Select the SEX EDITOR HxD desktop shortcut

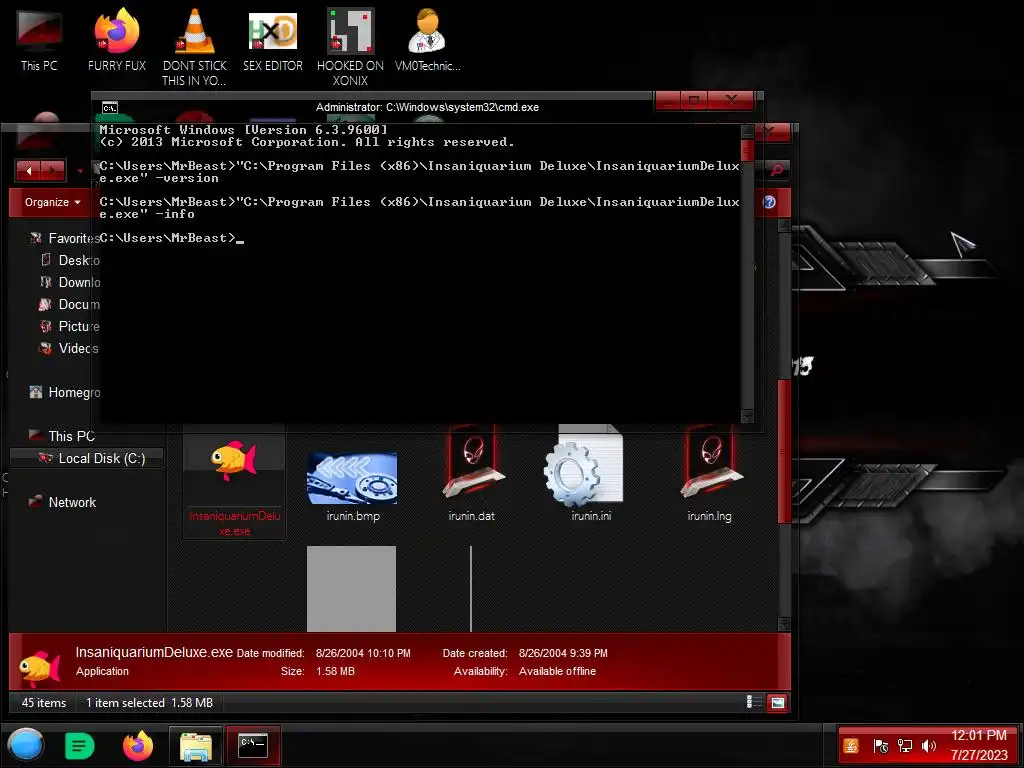(x=273, y=41)
